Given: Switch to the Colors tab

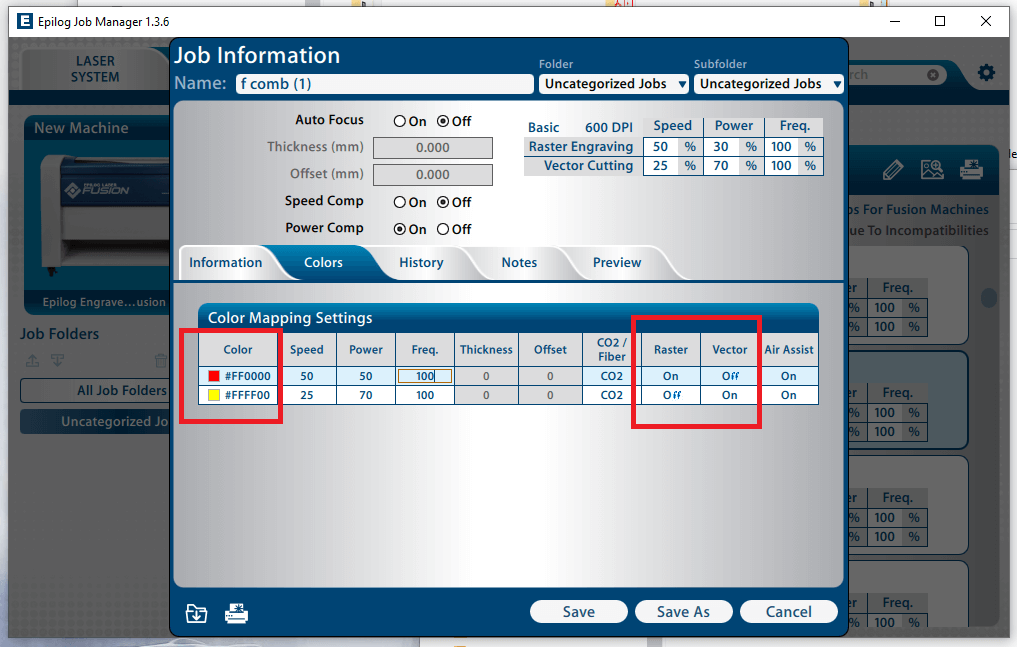Looking at the screenshot, I should pos(323,263).
